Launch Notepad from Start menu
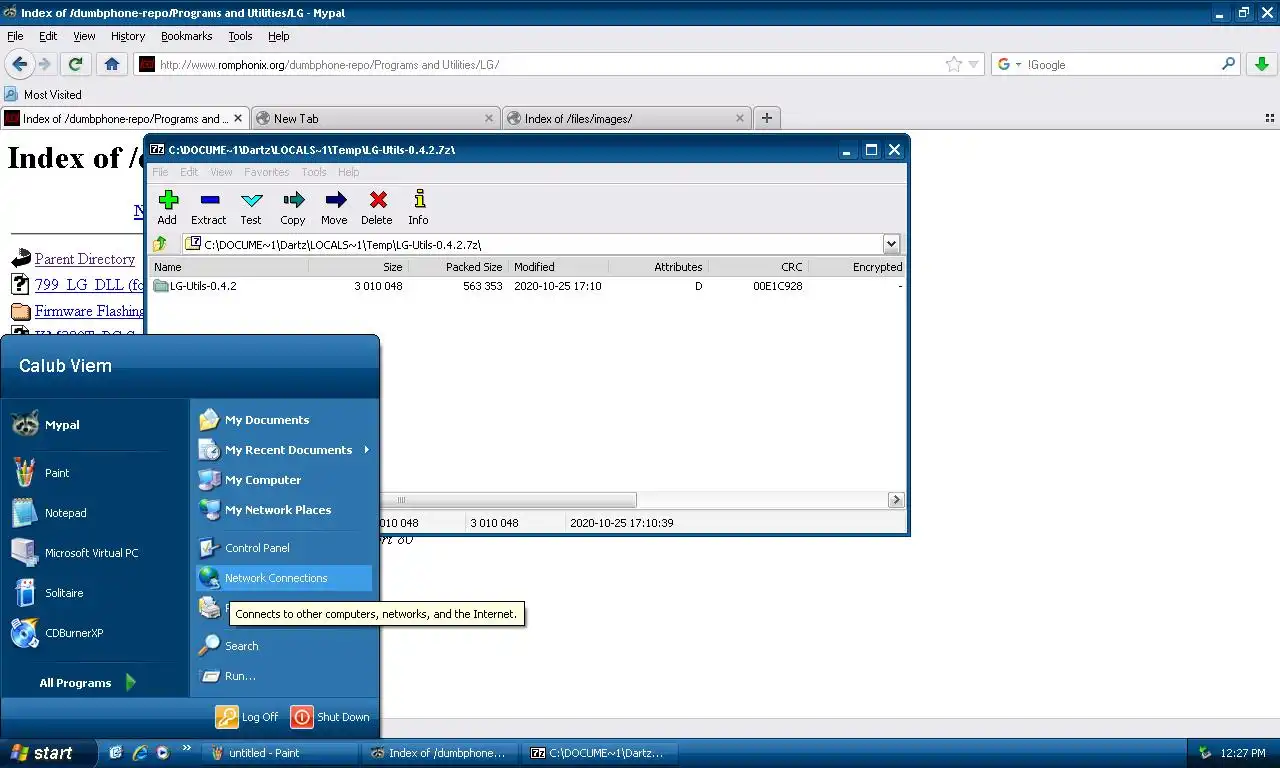 pos(95,512)
